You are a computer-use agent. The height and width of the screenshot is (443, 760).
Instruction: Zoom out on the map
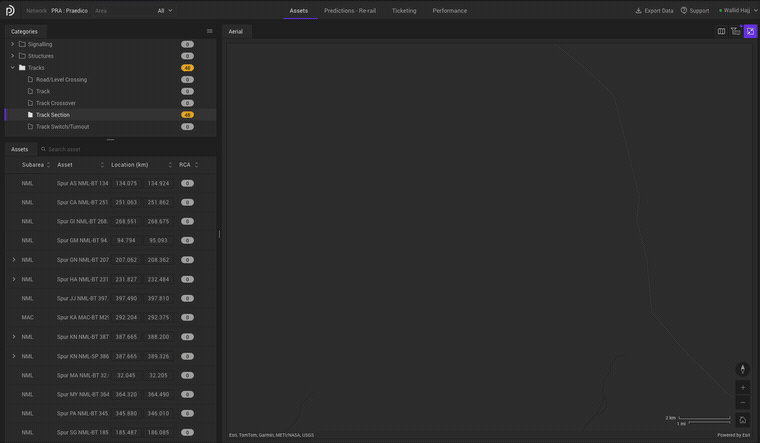click(x=743, y=402)
